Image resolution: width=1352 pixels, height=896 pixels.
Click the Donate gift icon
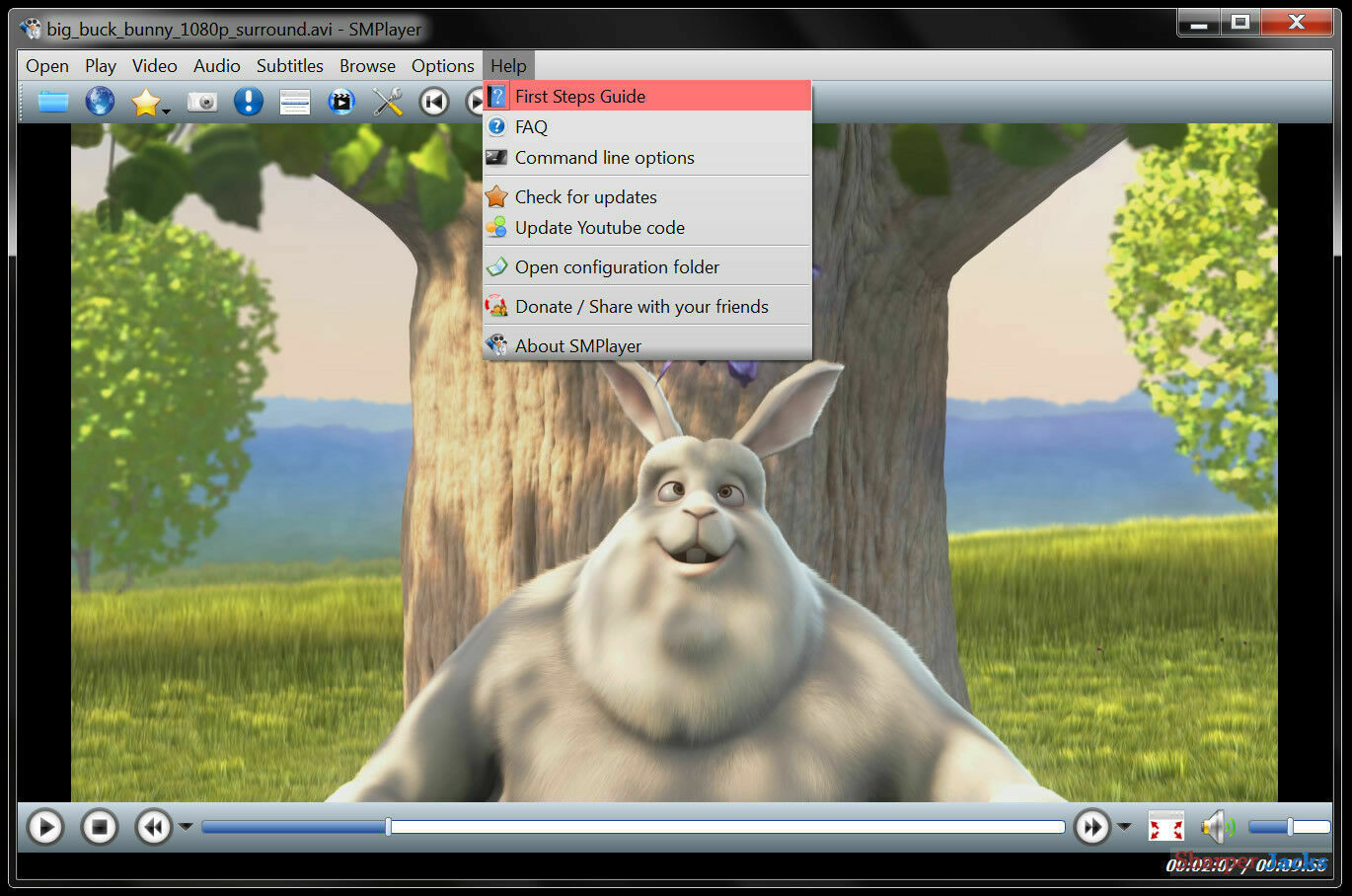[496, 306]
